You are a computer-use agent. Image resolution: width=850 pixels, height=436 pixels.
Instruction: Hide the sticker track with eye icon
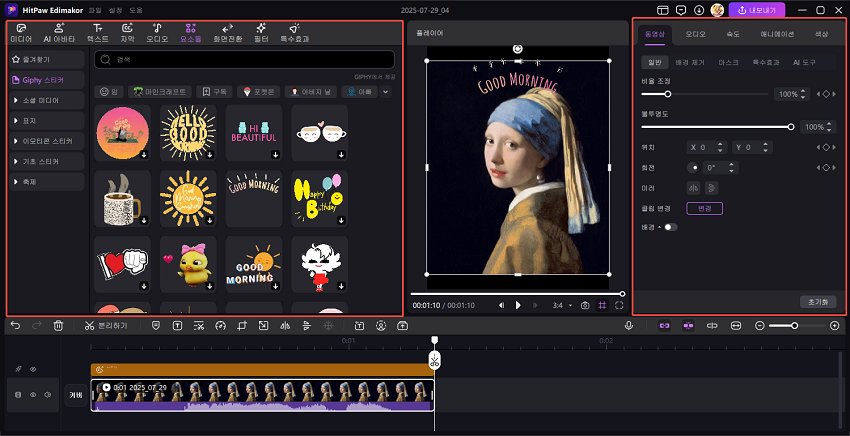pos(33,369)
